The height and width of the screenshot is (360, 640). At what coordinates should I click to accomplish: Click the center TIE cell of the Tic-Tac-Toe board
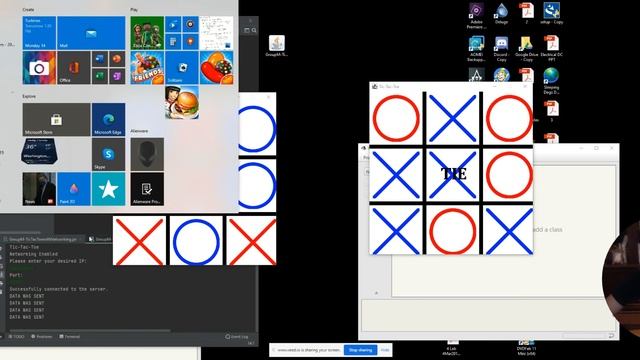click(x=453, y=174)
